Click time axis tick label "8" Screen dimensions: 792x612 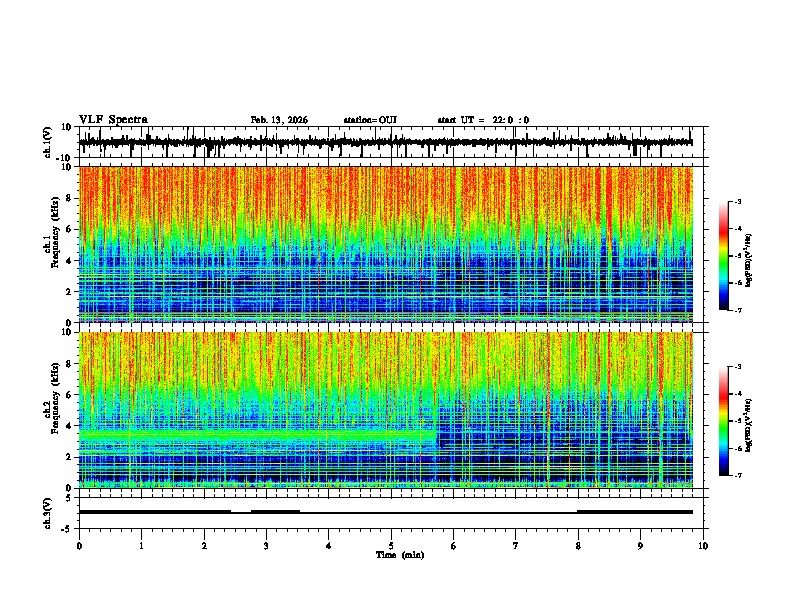pyautogui.click(x=578, y=546)
